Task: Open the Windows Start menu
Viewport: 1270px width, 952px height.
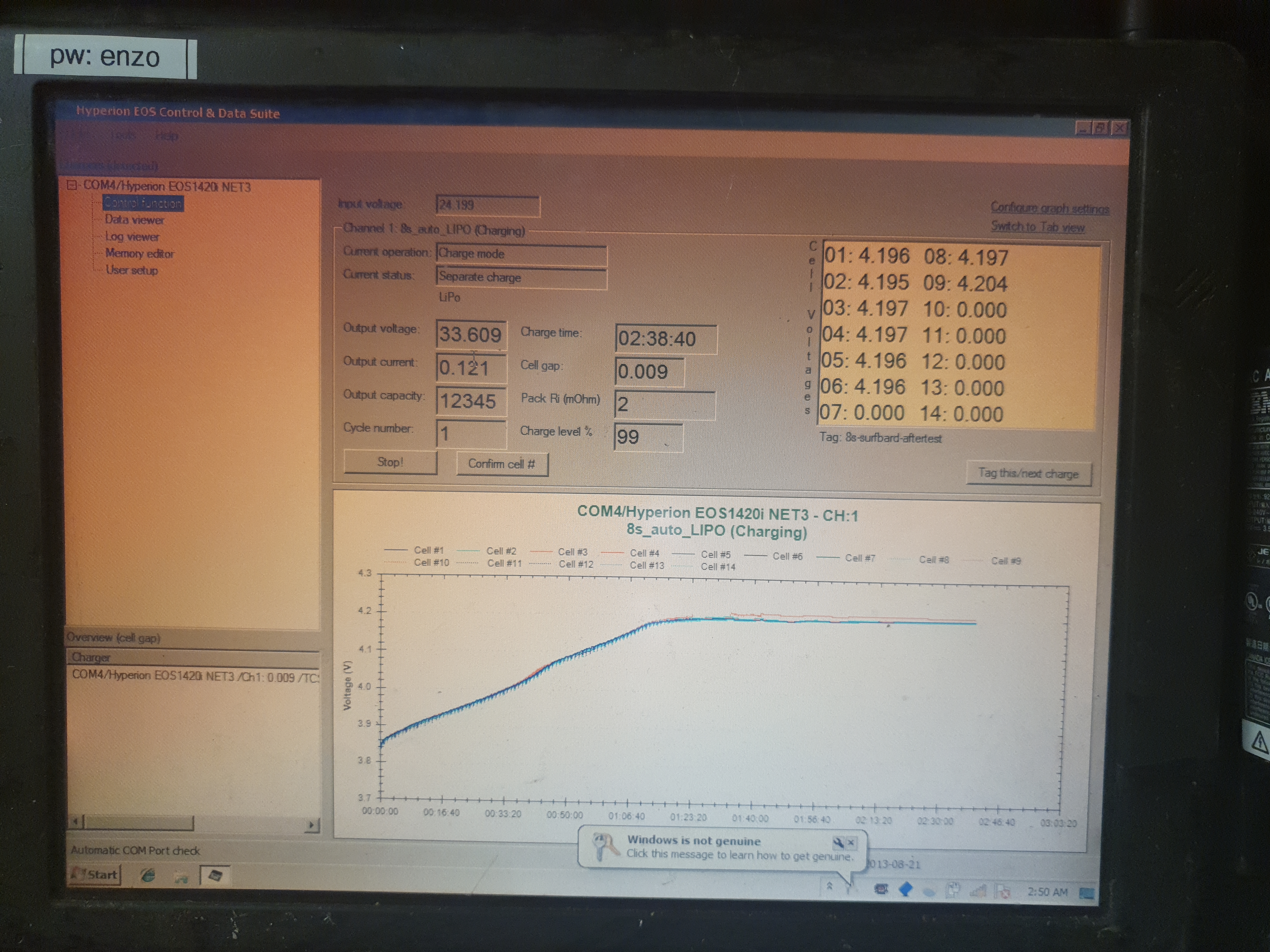Action: click(x=95, y=875)
